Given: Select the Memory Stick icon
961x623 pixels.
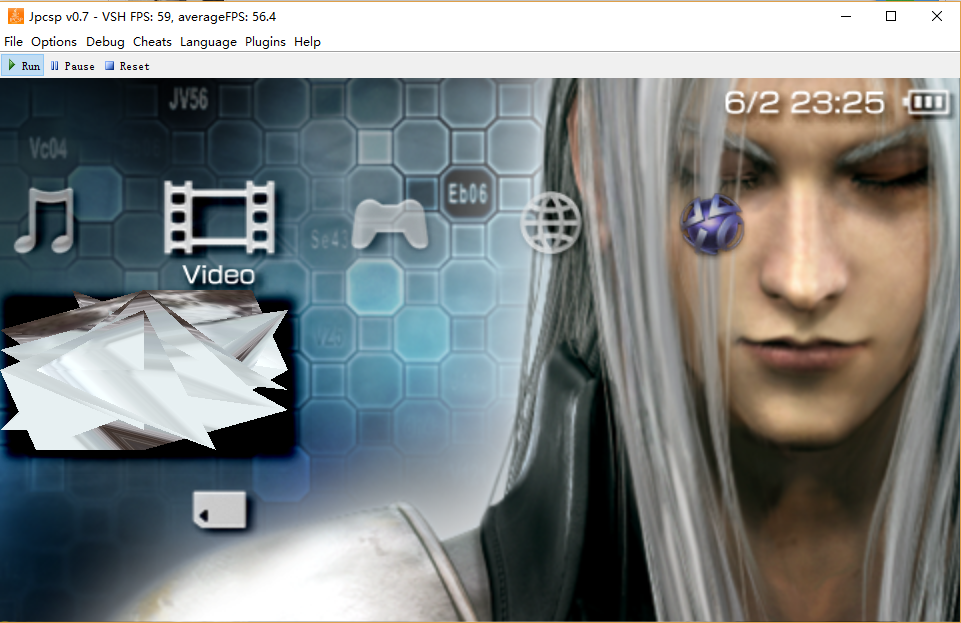Looking at the screenshot, I should pos(220,510).
